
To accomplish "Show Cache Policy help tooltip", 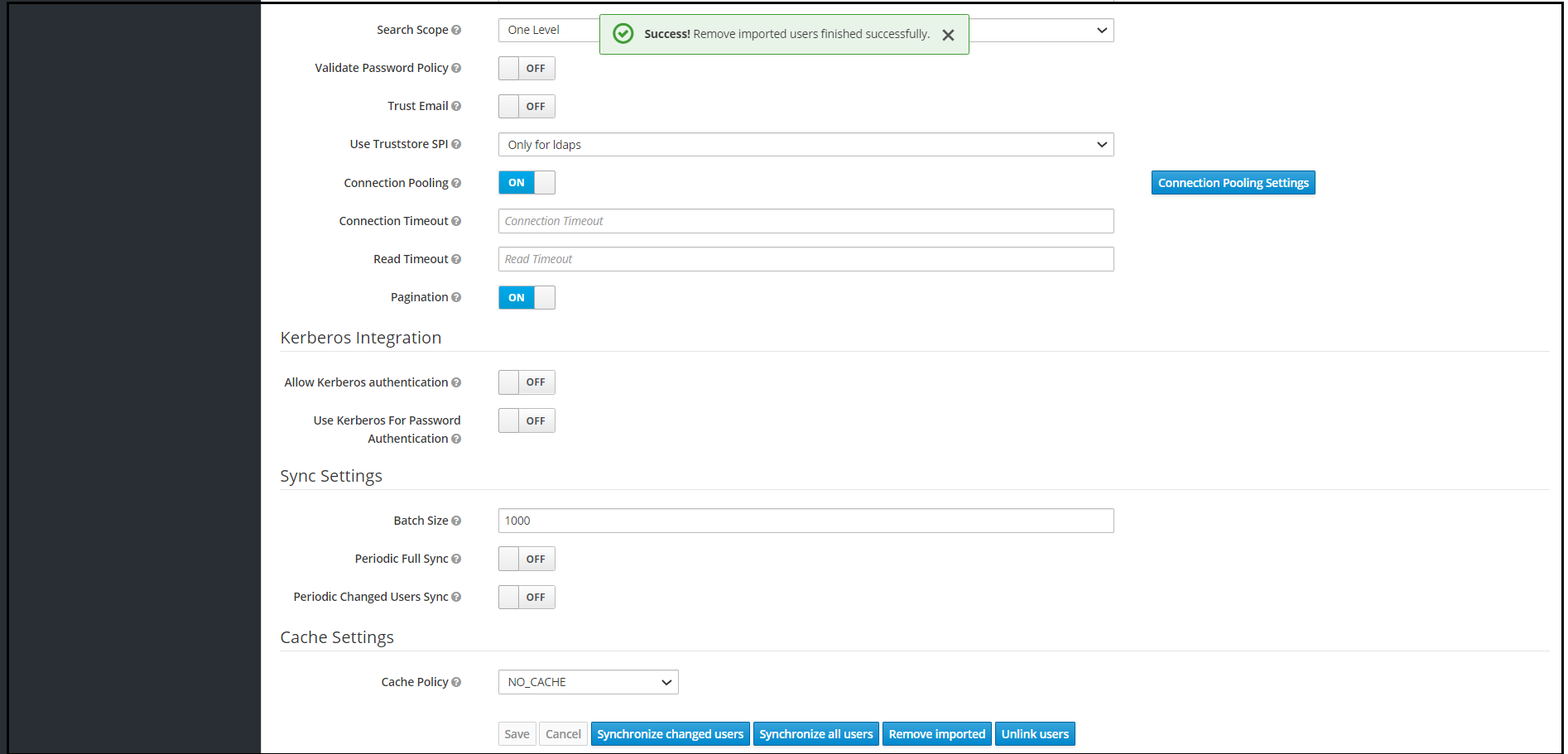I will [x=456, y=682].
